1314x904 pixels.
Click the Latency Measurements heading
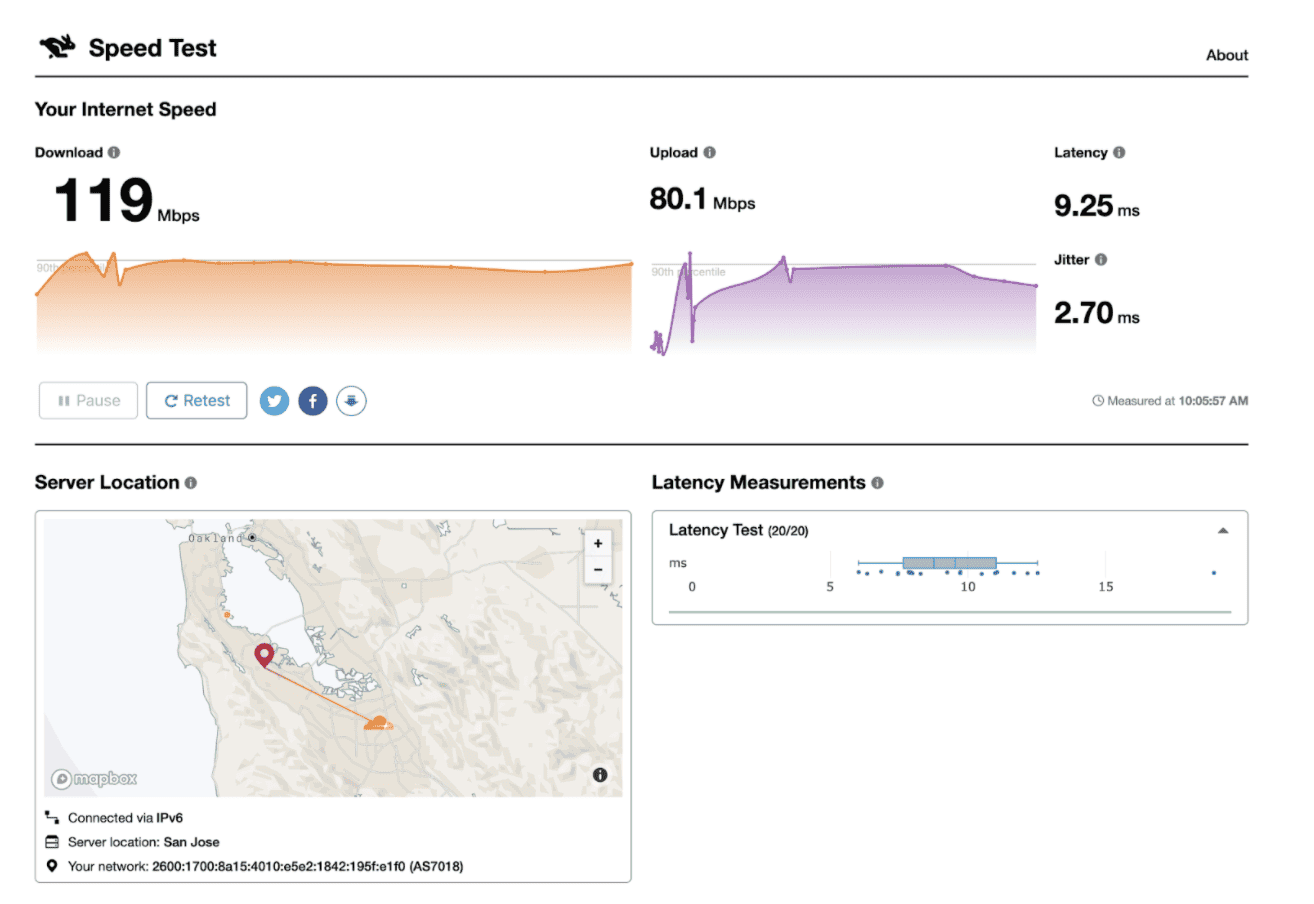point(758,483)
